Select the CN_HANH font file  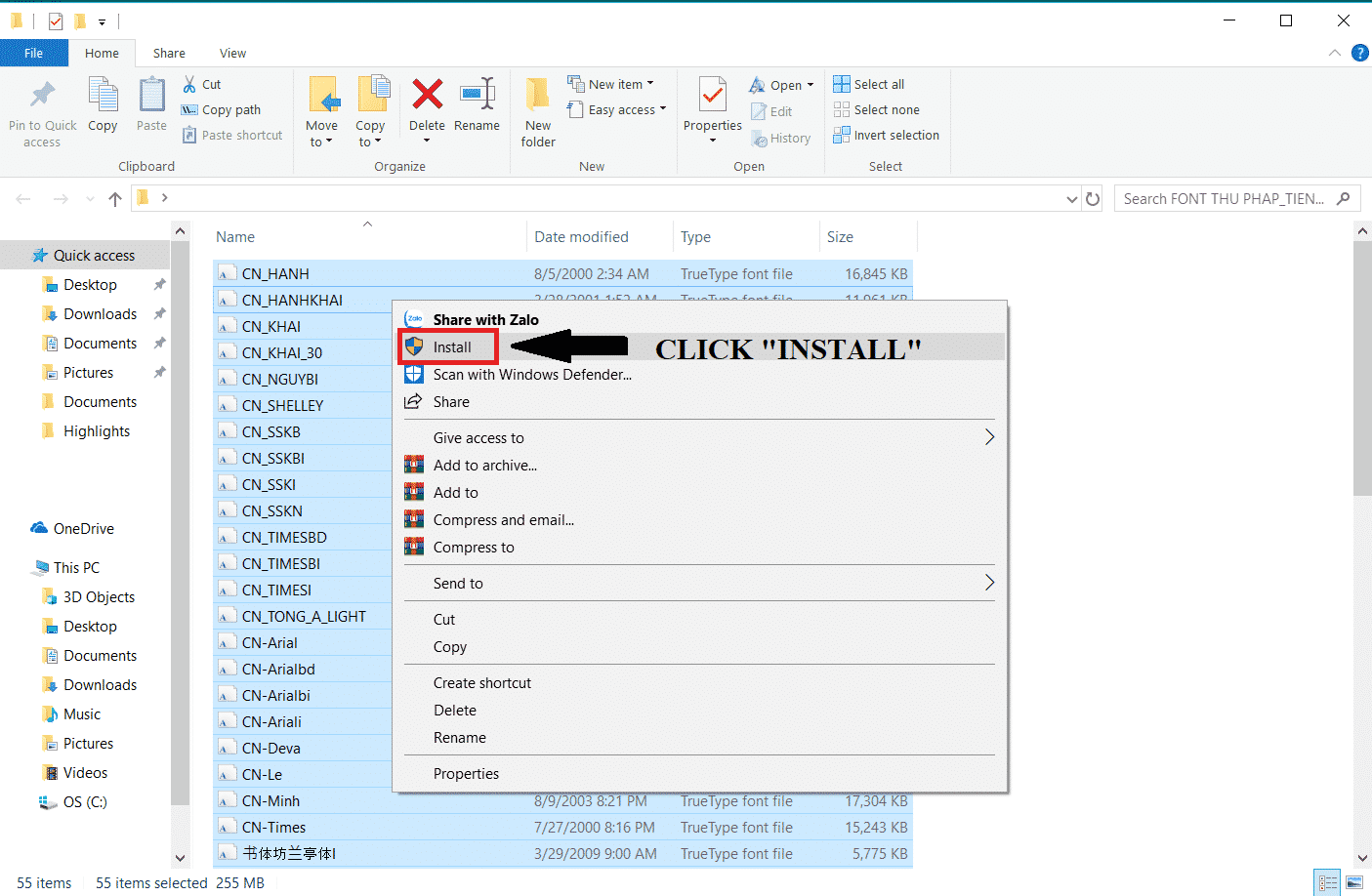coord(562,274)
